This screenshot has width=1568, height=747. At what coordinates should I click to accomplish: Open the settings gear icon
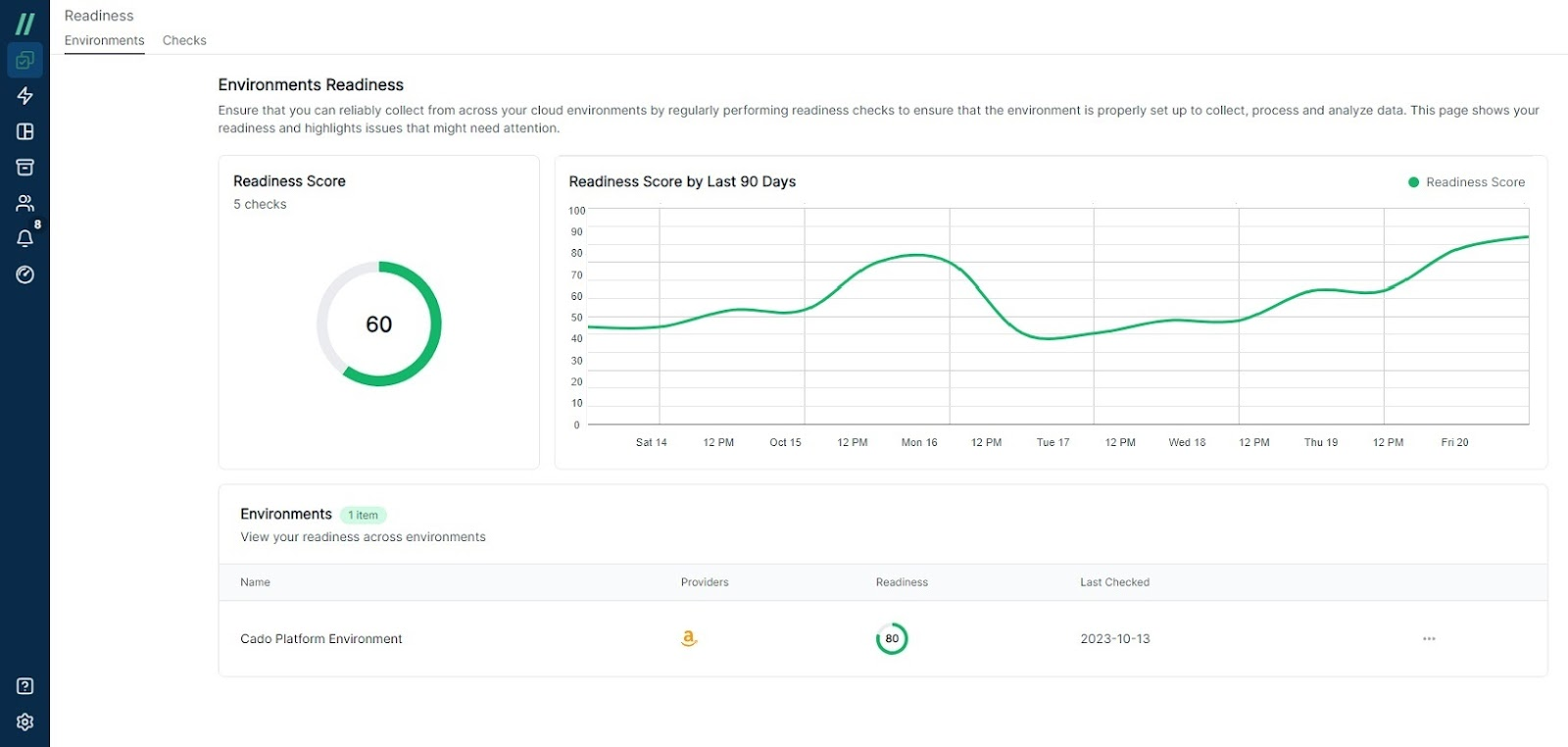pyautogui.click(x=25, y=722)
